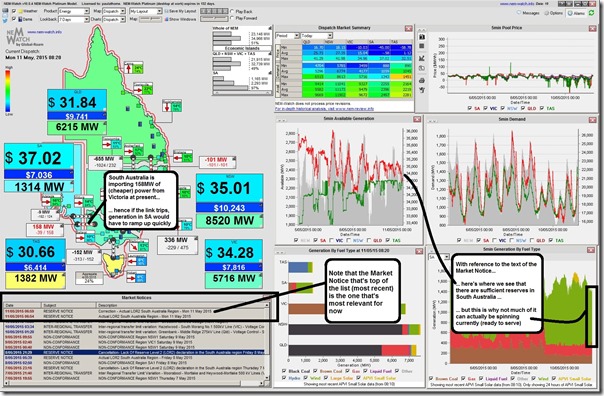Screen dimensions: 604x396
Task: Toggle the Weather checkbox
Action: point(14,11)
